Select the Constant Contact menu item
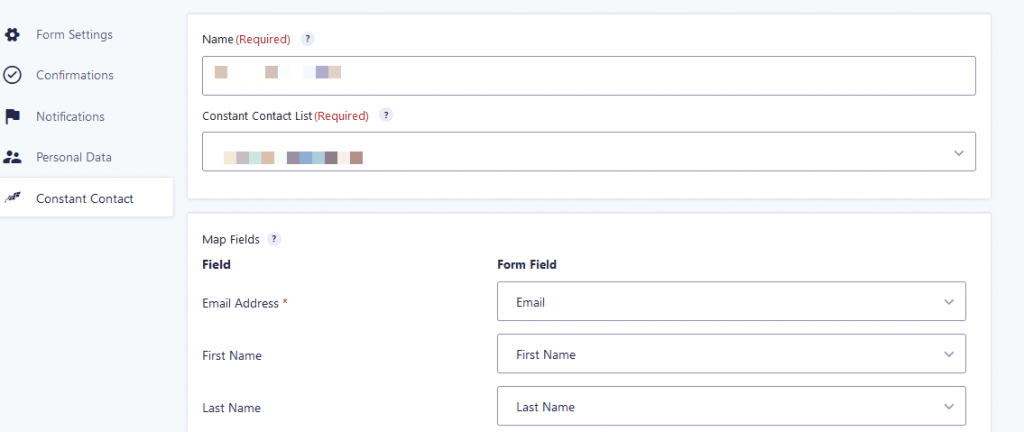Screen dimensions: 1024x432 (x=84, y=198)
